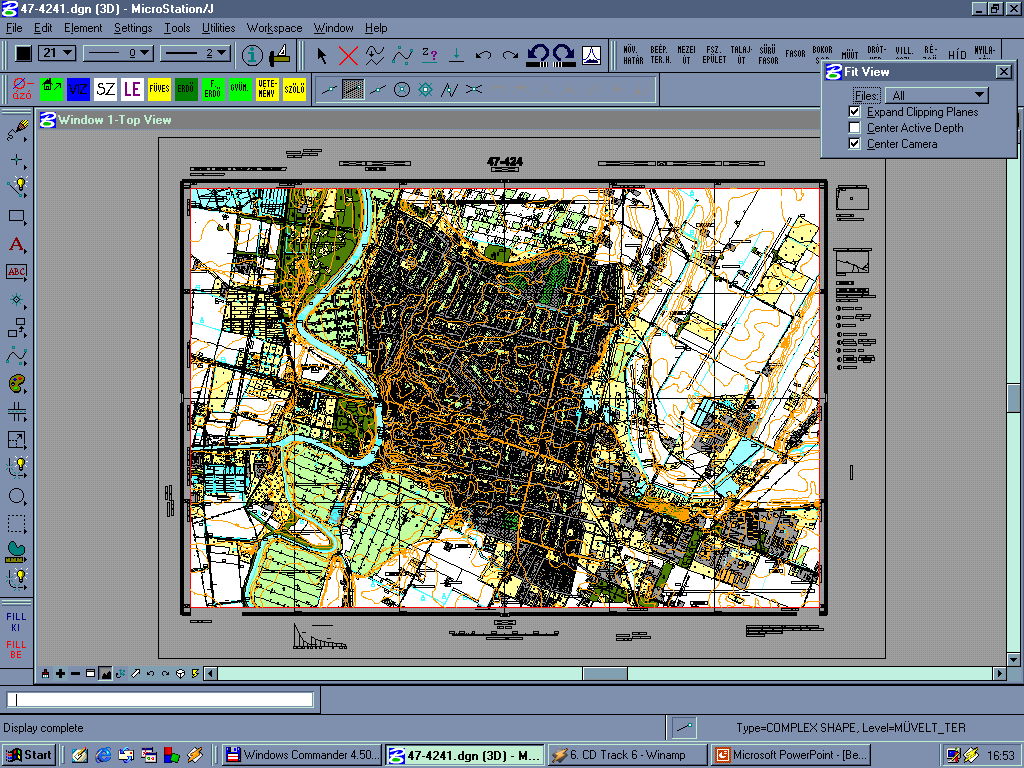Click the dark green ERDŐ icon

click(x=186, y=89)
